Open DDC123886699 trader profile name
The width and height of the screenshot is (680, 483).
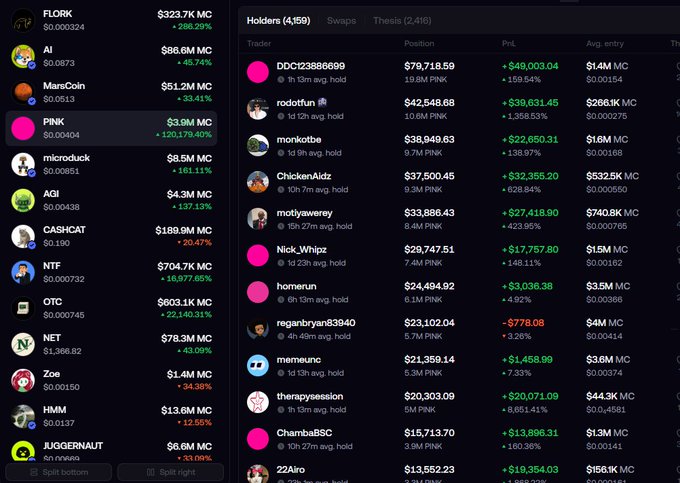click(311, 66)
